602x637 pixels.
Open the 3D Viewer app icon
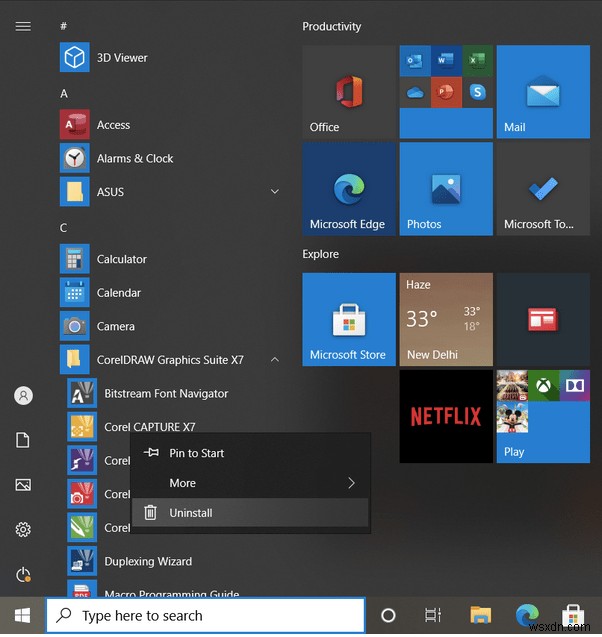(x=74, y=57)
